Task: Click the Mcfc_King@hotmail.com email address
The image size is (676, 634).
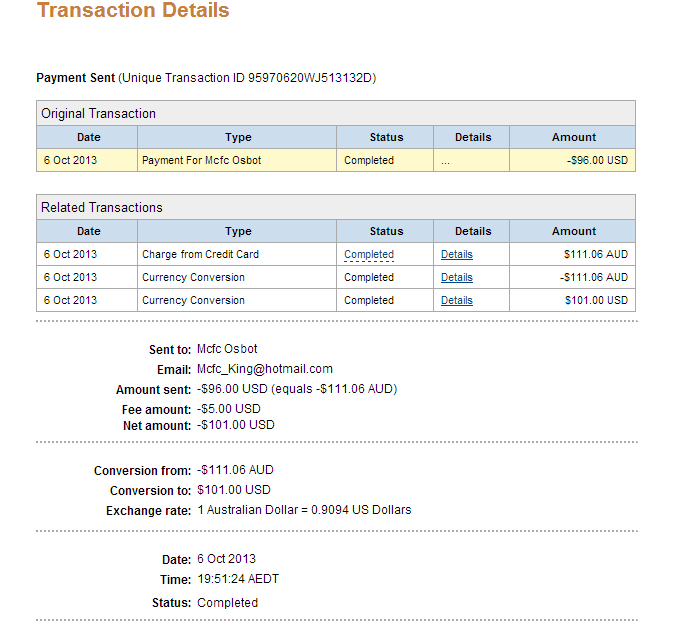Action: click(265, 369)
